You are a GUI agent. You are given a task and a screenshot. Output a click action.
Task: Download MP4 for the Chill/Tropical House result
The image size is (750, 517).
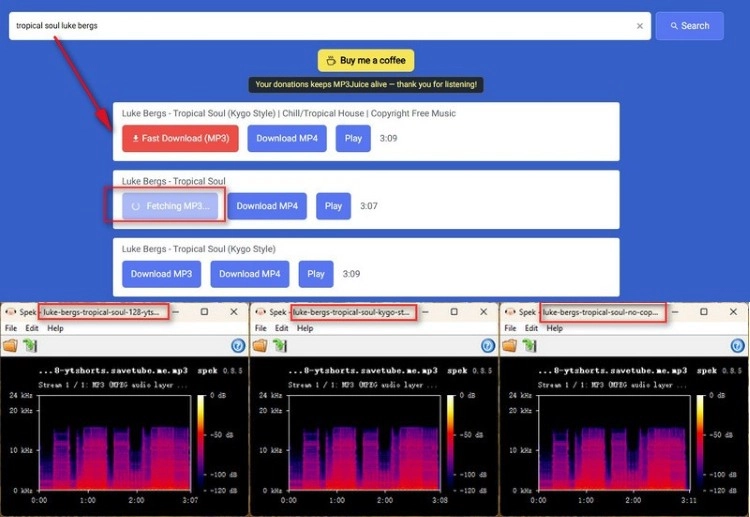[x=287, y=138]
